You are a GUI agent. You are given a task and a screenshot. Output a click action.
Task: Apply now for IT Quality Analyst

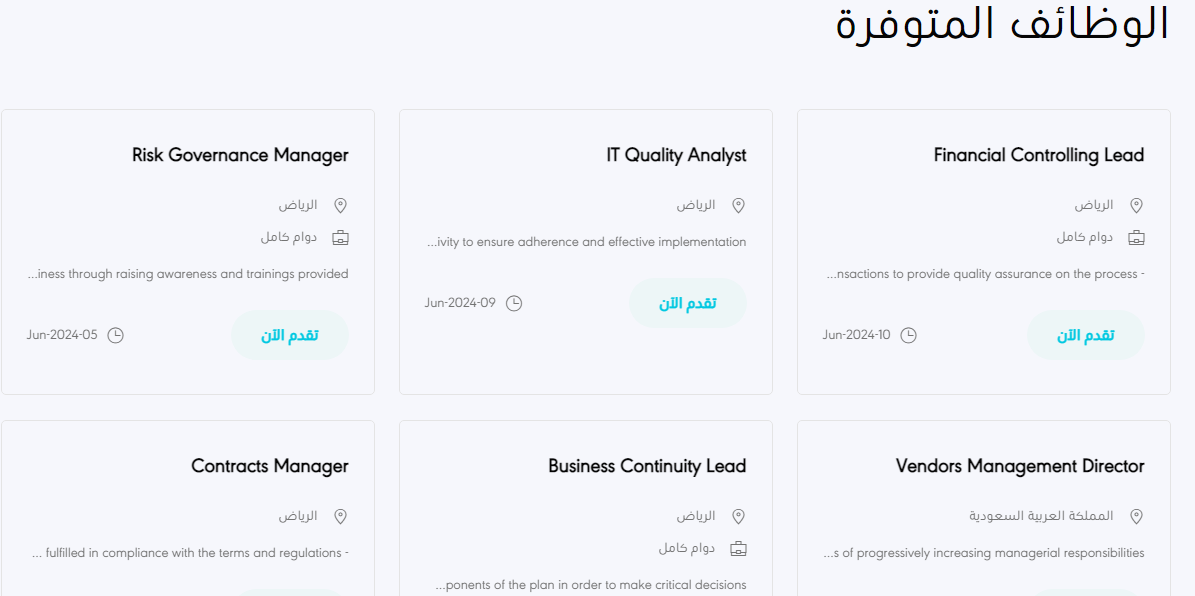(687, 303)
